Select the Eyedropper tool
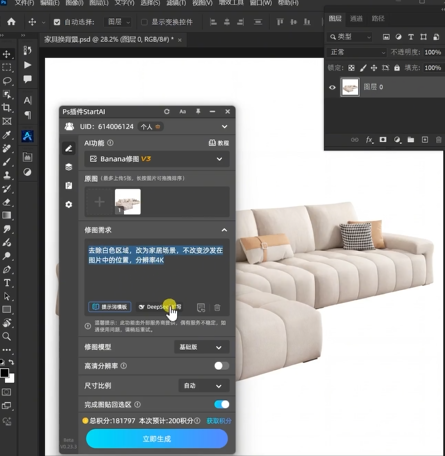Viewport: 445px width, 456px height. pos(6,135)
